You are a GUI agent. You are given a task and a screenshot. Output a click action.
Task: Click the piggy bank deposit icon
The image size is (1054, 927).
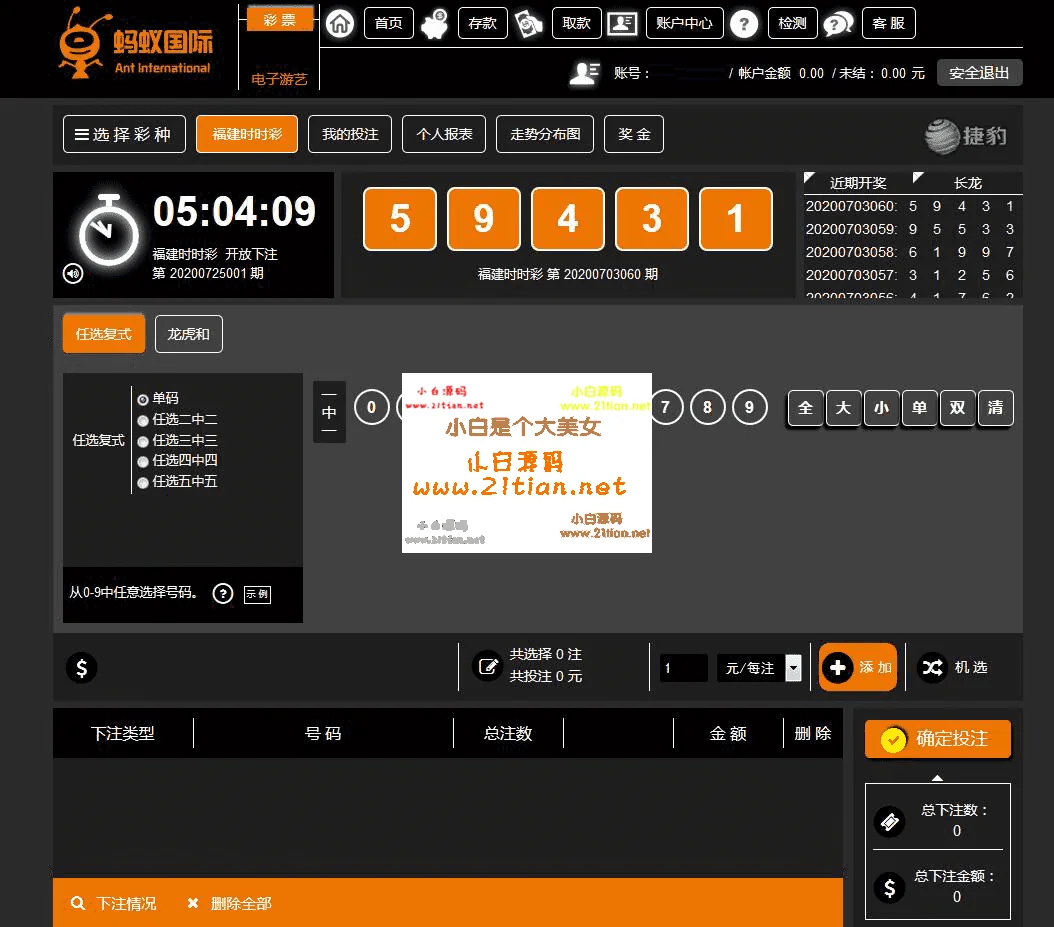pyautogui.click(x=435, y=23)
